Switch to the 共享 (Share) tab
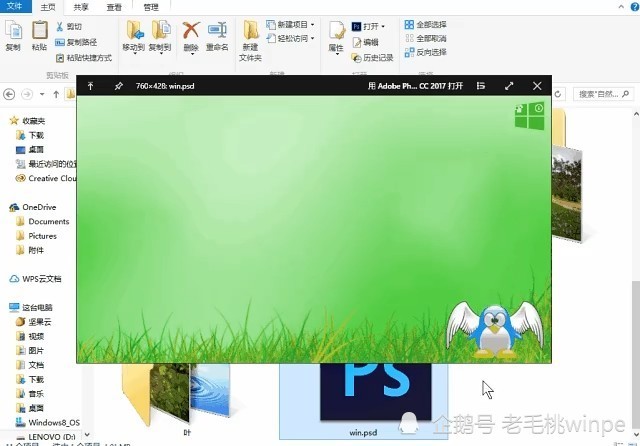Viewport: 640px width, 446px height. point(81,7)
